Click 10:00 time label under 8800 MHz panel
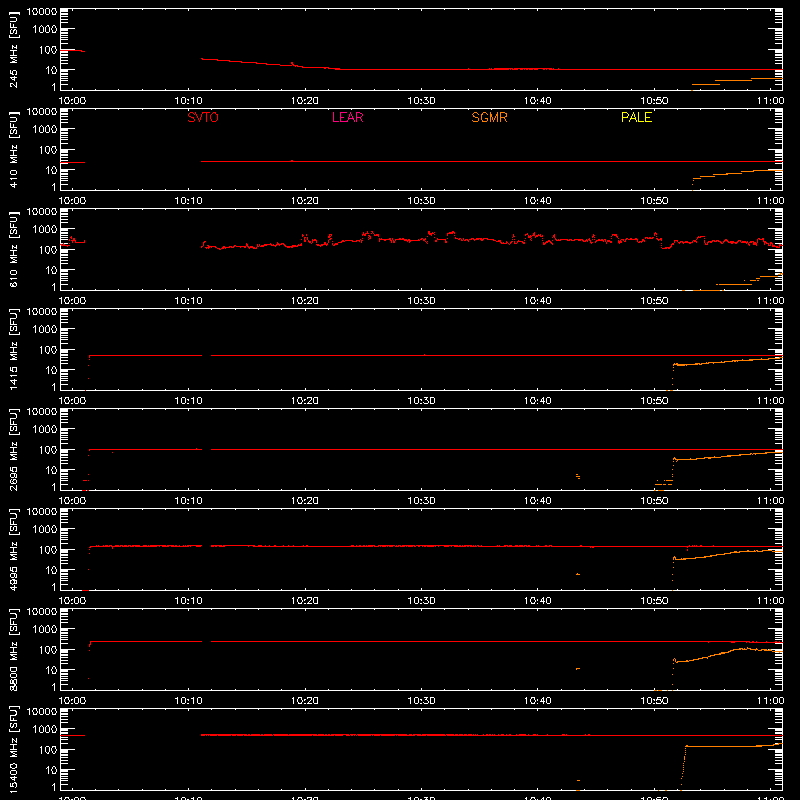This screenshot has height=800, width=800. [x=72, y=701]
